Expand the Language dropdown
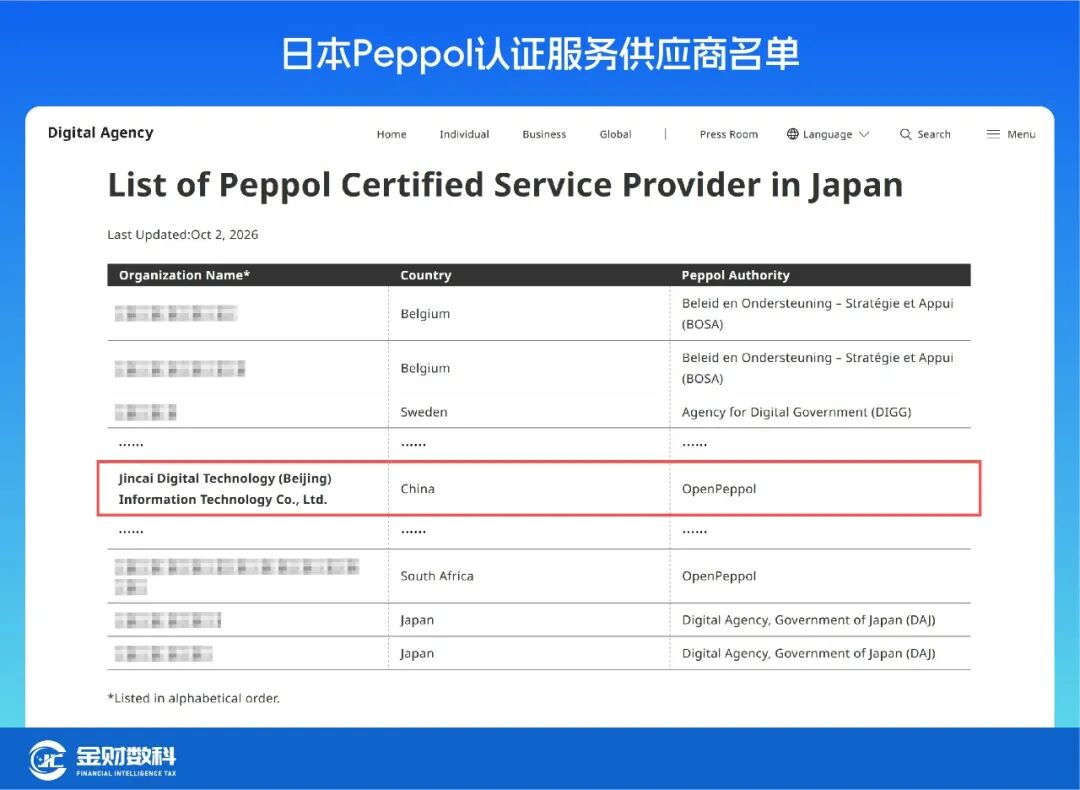The width and height of the screenshot is (1080, 790). coord(827,134)
